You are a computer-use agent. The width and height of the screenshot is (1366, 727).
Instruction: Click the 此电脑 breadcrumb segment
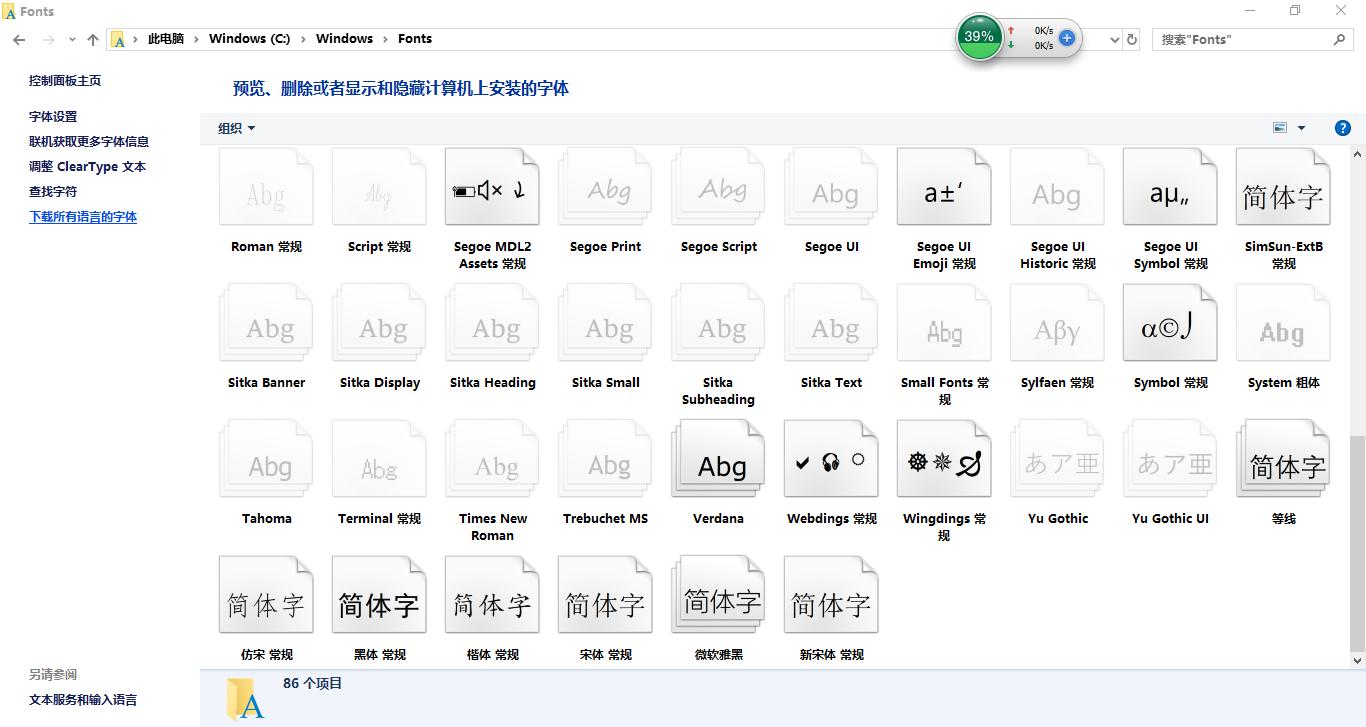tap(166, 39)
